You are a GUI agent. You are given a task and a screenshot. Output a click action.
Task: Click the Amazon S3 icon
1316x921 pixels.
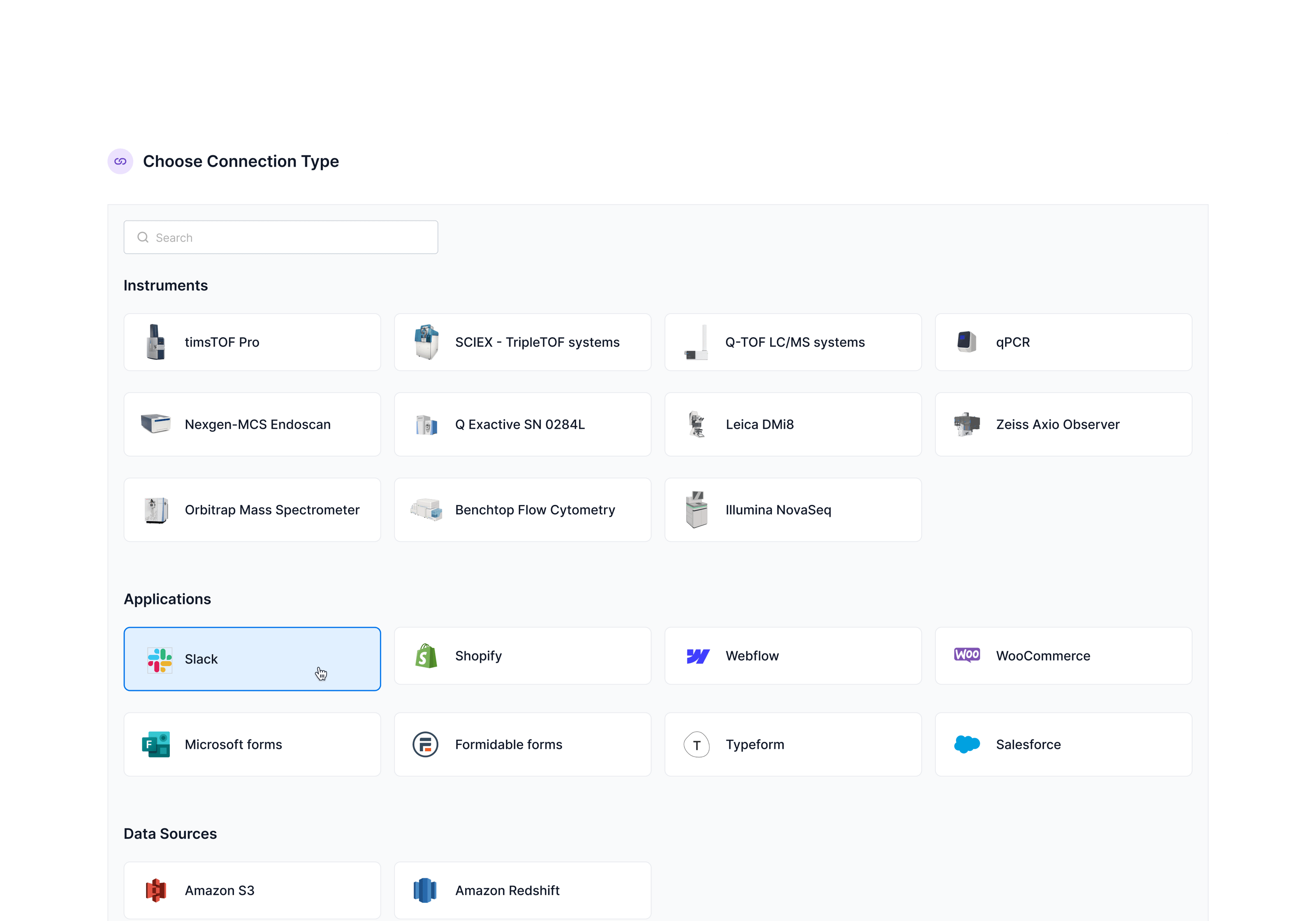156,890
